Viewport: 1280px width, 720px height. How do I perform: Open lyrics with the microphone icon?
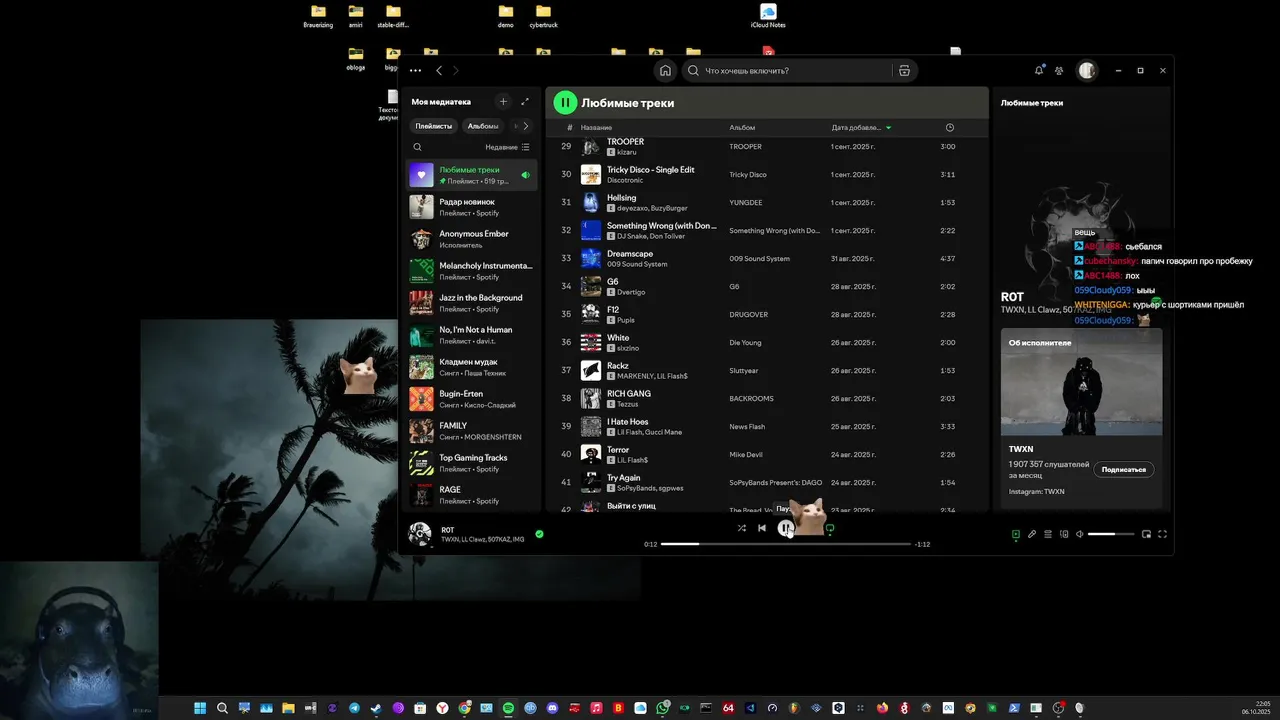(x=1032, y=534)
